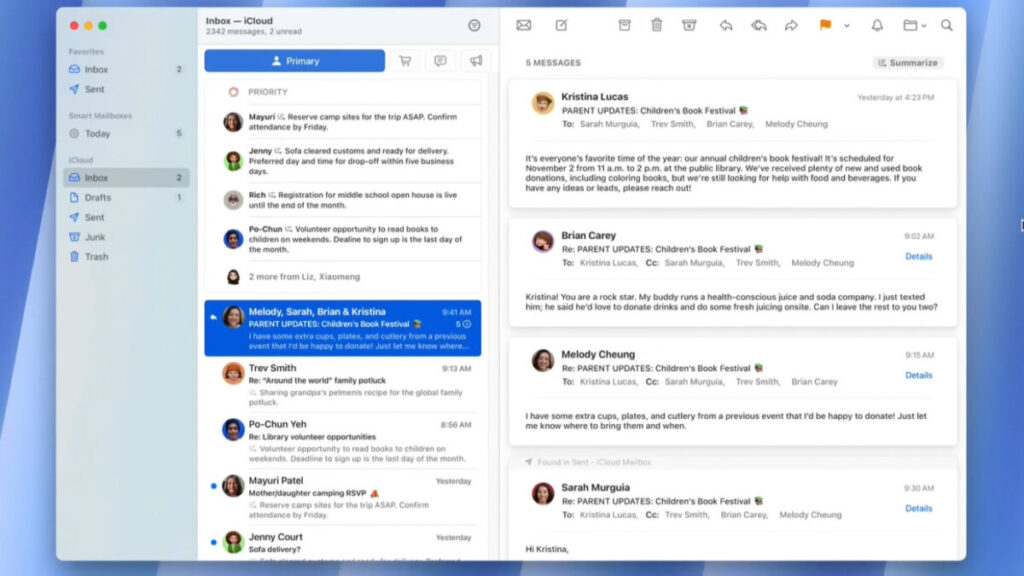Move message to Junk
The height and width of the screenshot is (576, 1024).
click(x=689, y=25)
